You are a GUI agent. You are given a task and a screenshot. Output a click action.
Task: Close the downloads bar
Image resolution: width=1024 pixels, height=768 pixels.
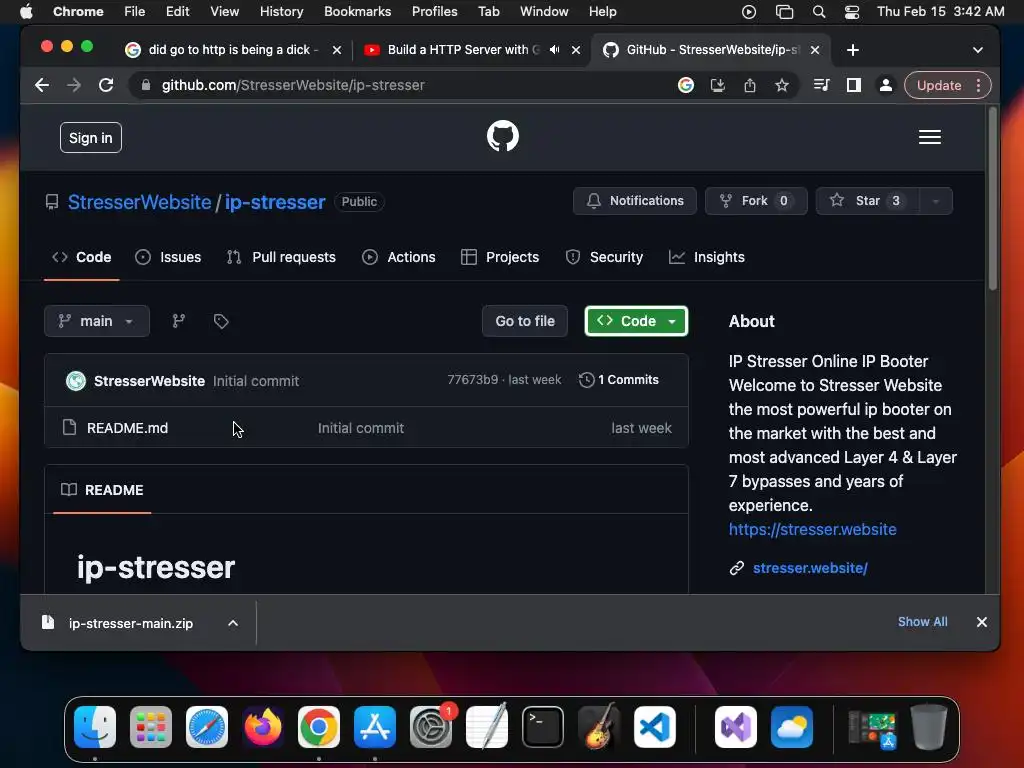coord(982,622)
